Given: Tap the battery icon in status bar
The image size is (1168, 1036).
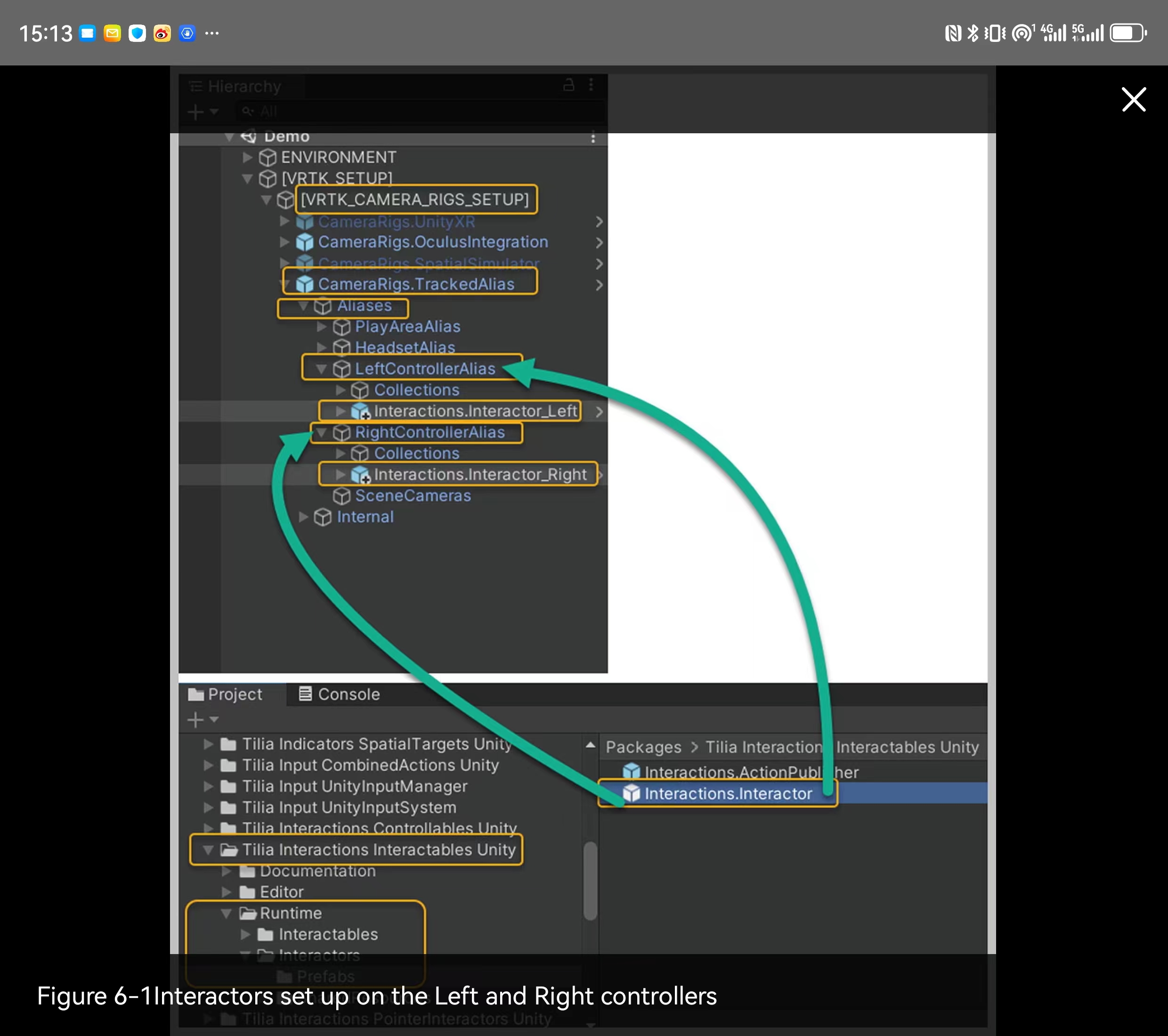Looking at the screenshot, I should [x=1128, y=33].
